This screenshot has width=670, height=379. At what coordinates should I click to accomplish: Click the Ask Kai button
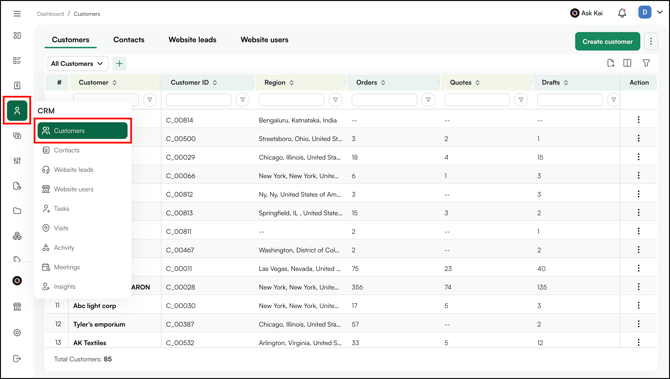coord(587,13)
